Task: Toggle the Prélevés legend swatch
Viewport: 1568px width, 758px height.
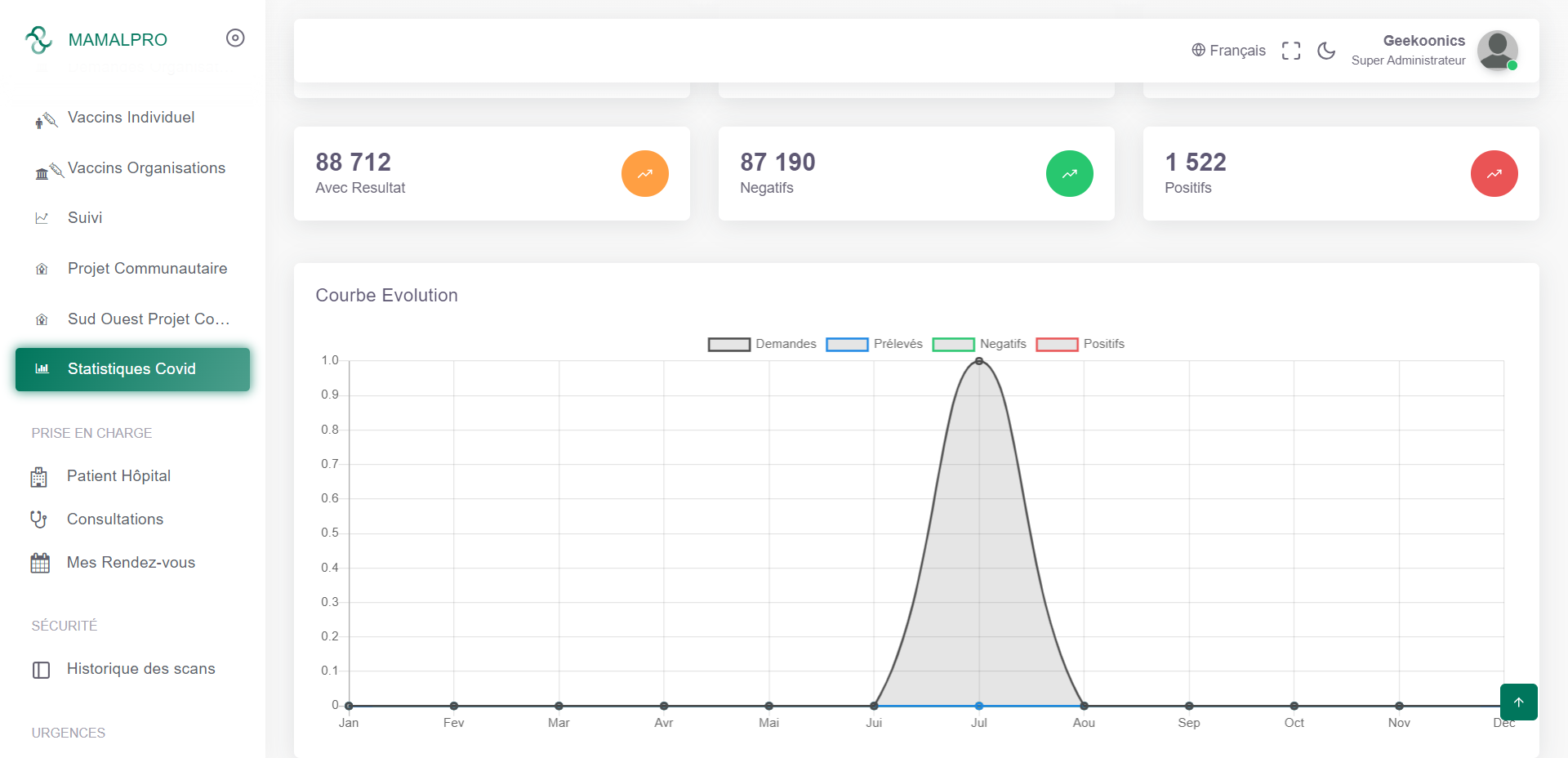Action: (847, 344)
